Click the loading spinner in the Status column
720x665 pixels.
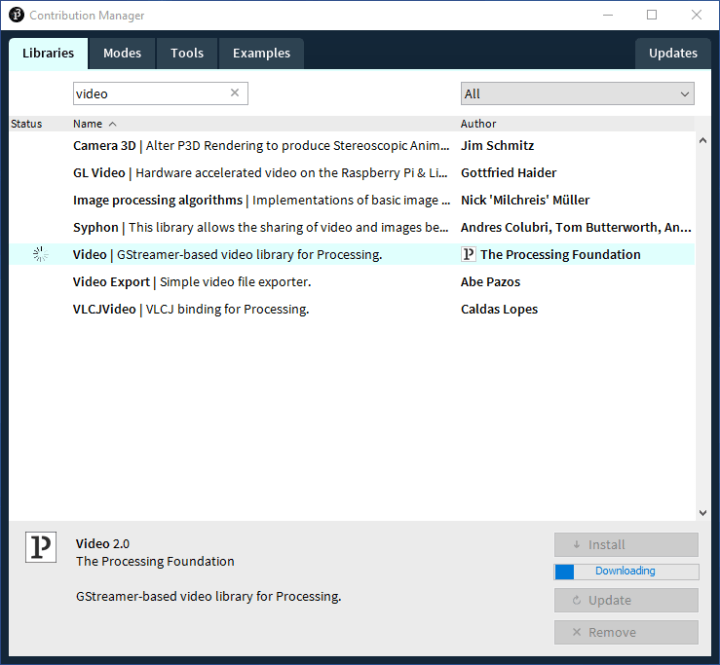point(40,254)
